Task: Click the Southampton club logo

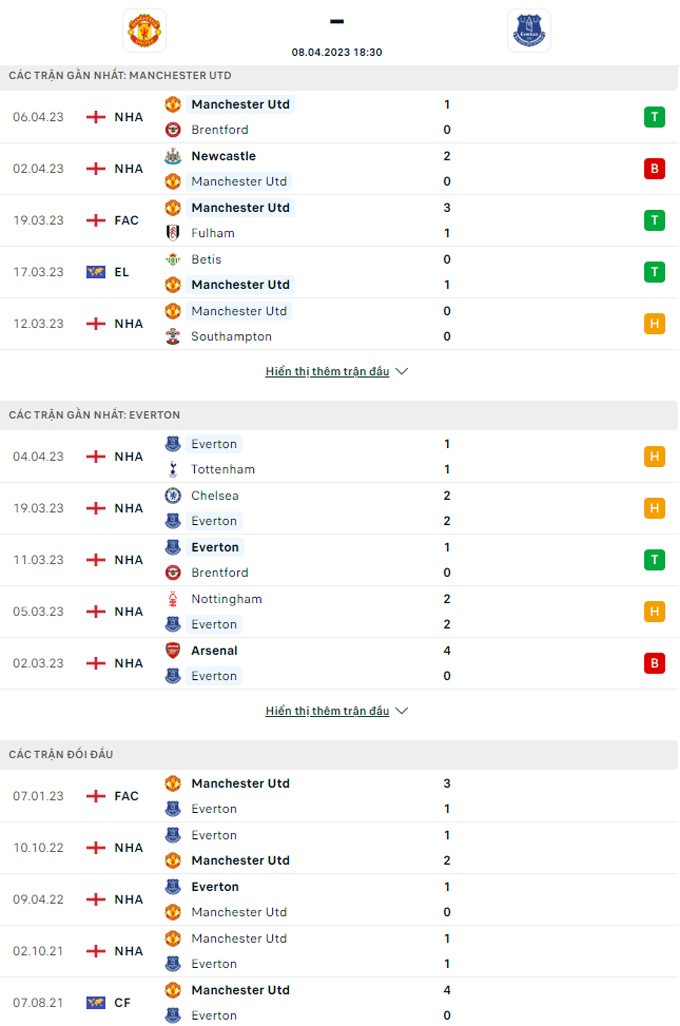Action: 173,337
